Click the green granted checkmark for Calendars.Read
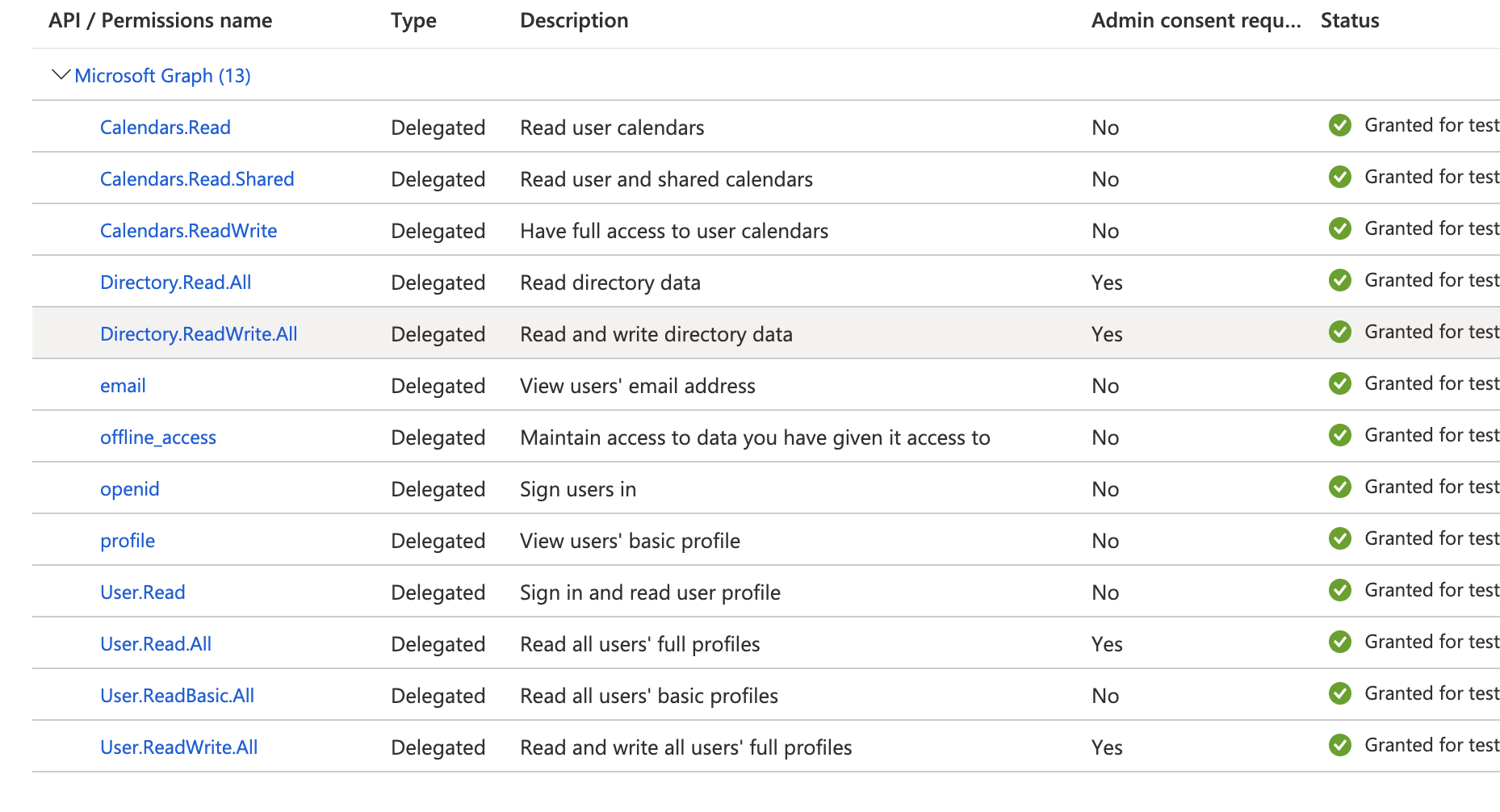This screenshot has width=1500, height=812. (x=1340, y=125)
